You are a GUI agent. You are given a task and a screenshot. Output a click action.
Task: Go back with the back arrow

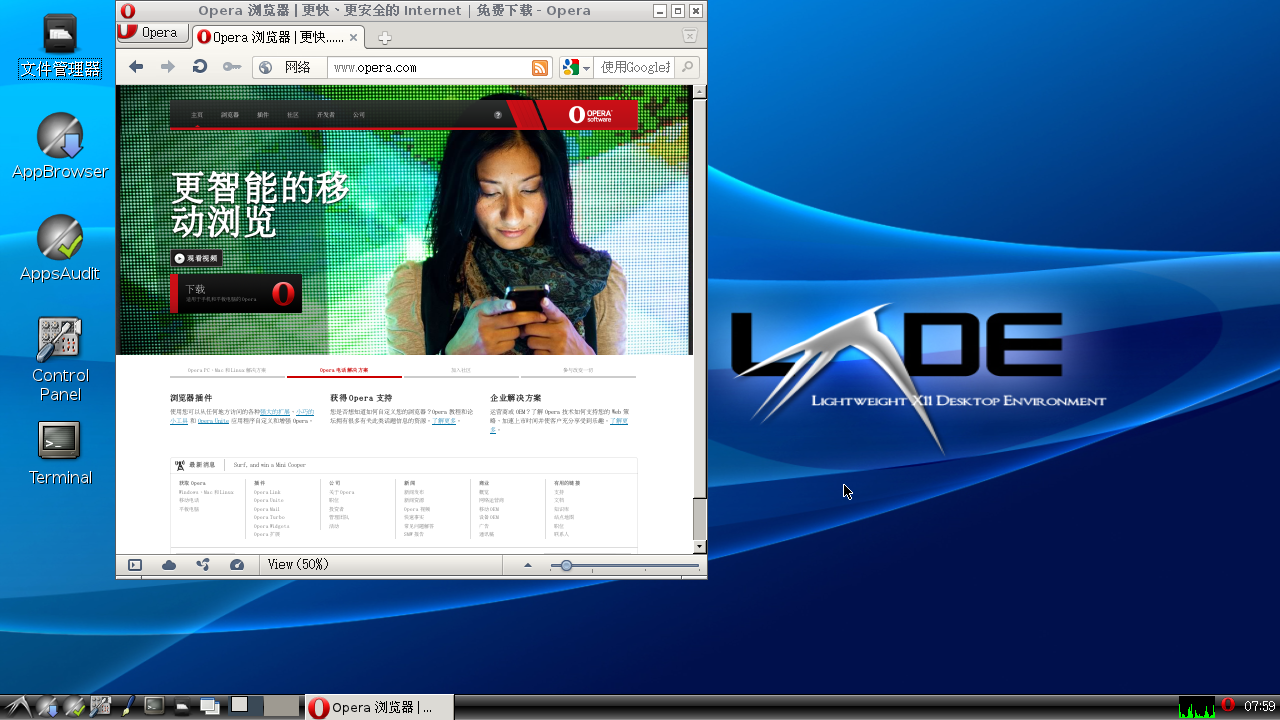[x=136, y=67]
